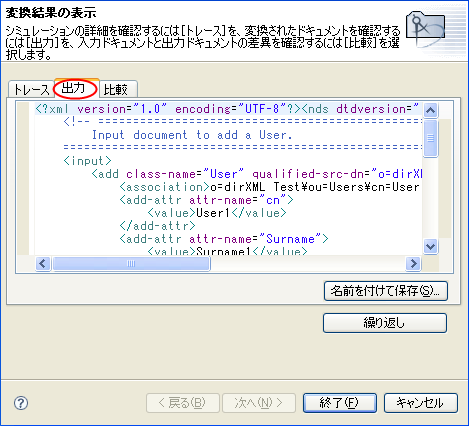The width and height of the screenshot is (469, 426).
Task: Click the <value>Surname1</value> line
Action: coord(227,251)
